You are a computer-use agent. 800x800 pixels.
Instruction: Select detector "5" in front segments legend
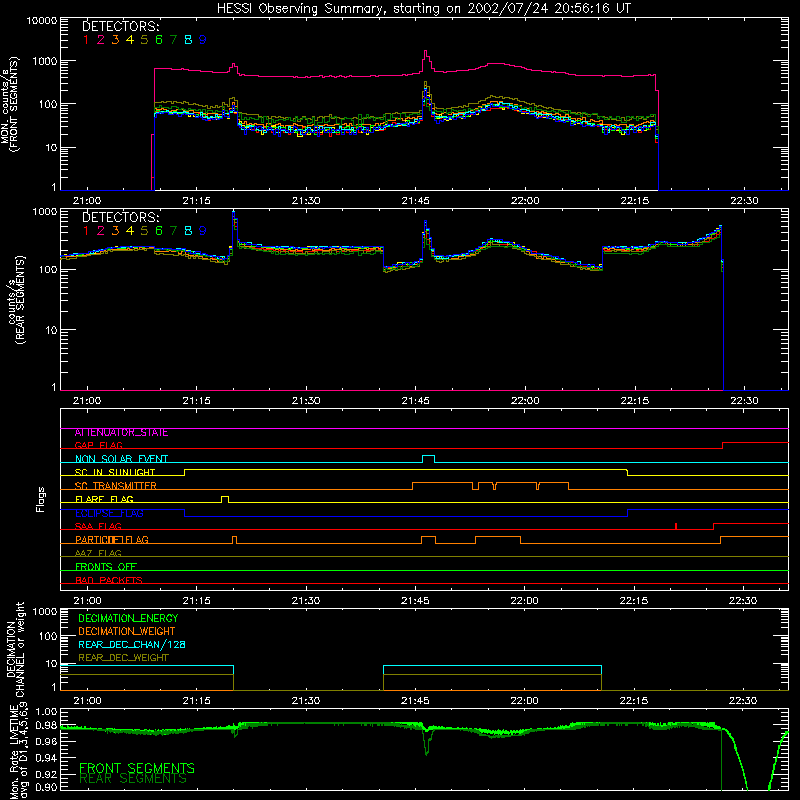pos(144,40)
